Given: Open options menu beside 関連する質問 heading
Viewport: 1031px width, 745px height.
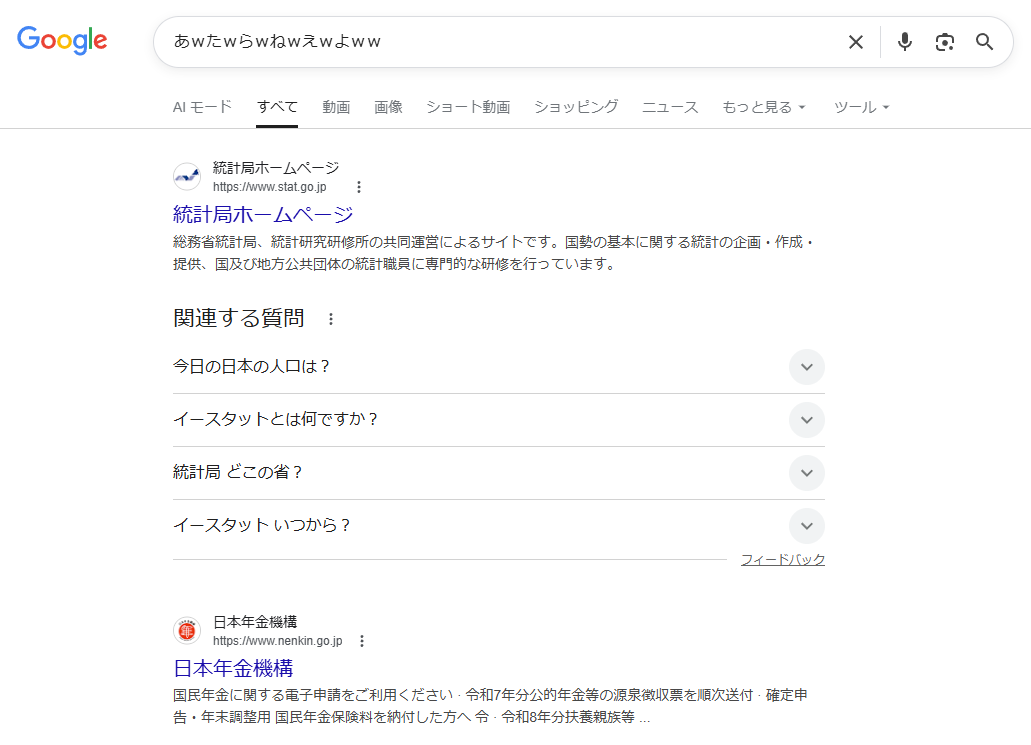Looking at the screenshot, I should coord(331,319).
